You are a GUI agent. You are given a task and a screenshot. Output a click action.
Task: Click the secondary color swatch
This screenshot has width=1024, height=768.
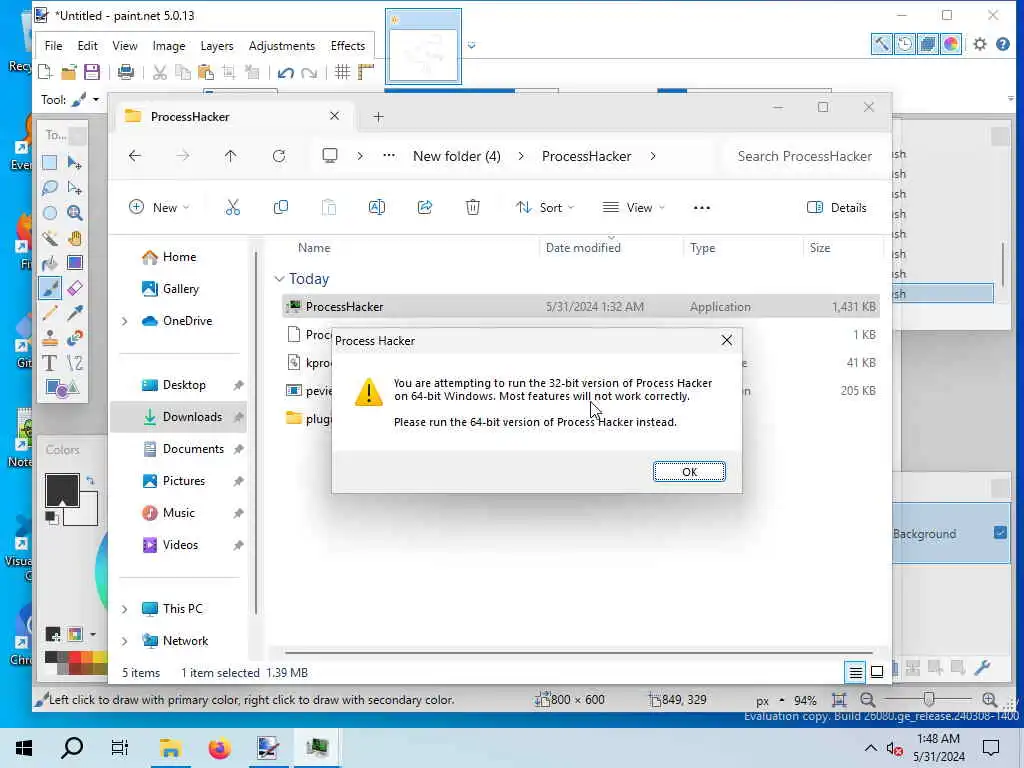tap(89, 515)
